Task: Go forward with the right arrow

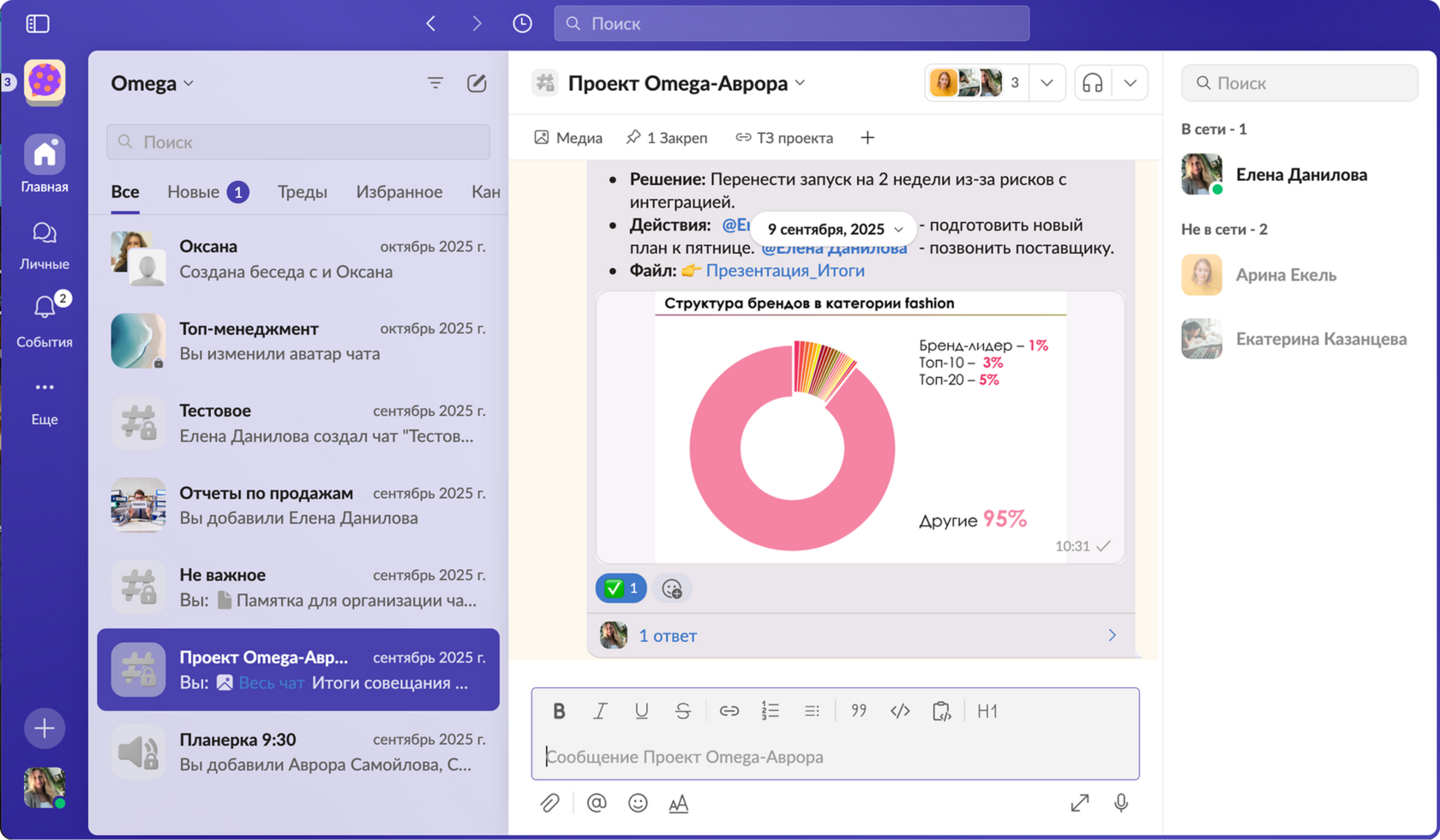Action: (477, 23)
